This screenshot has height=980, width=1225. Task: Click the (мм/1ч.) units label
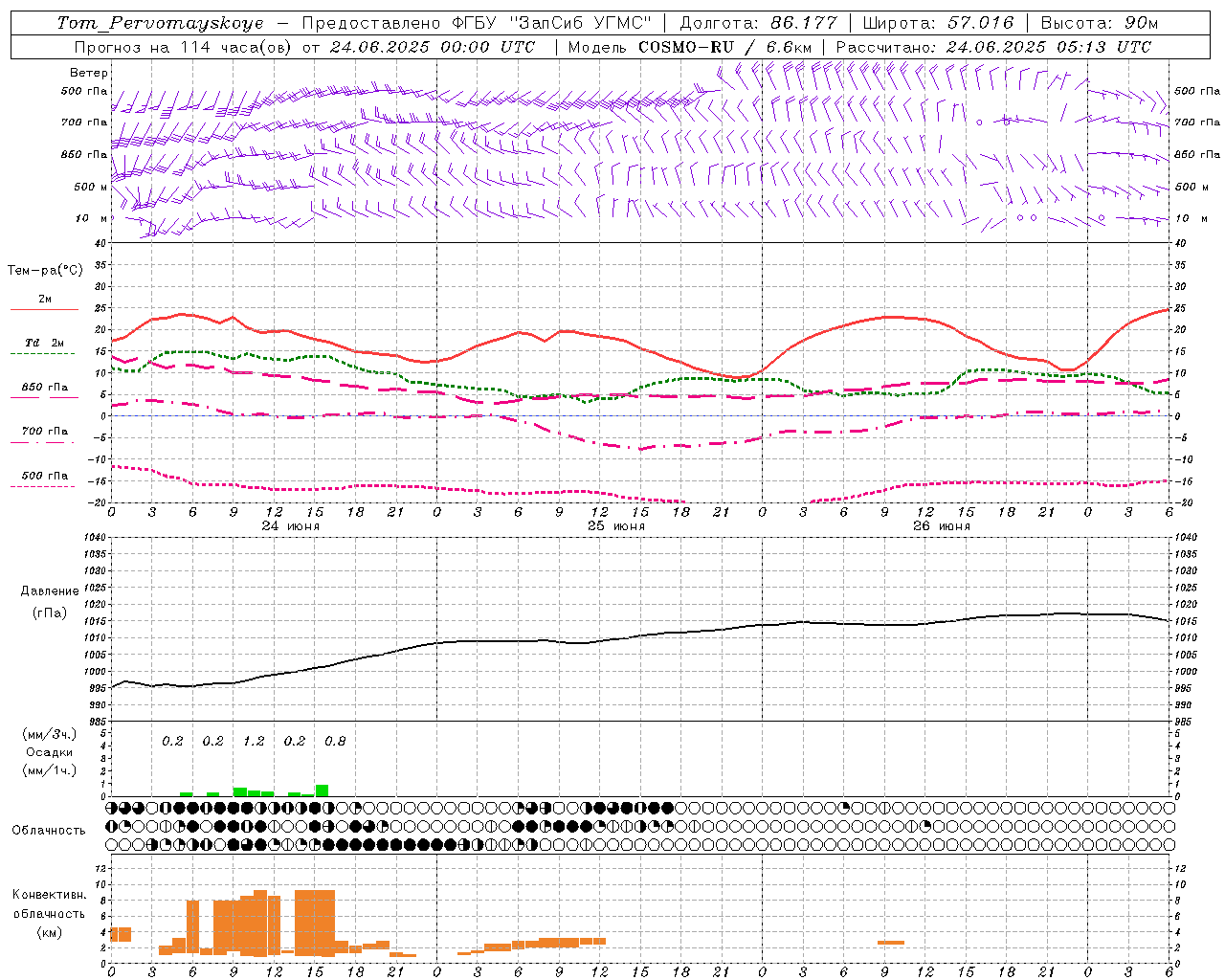pos(49,770)
